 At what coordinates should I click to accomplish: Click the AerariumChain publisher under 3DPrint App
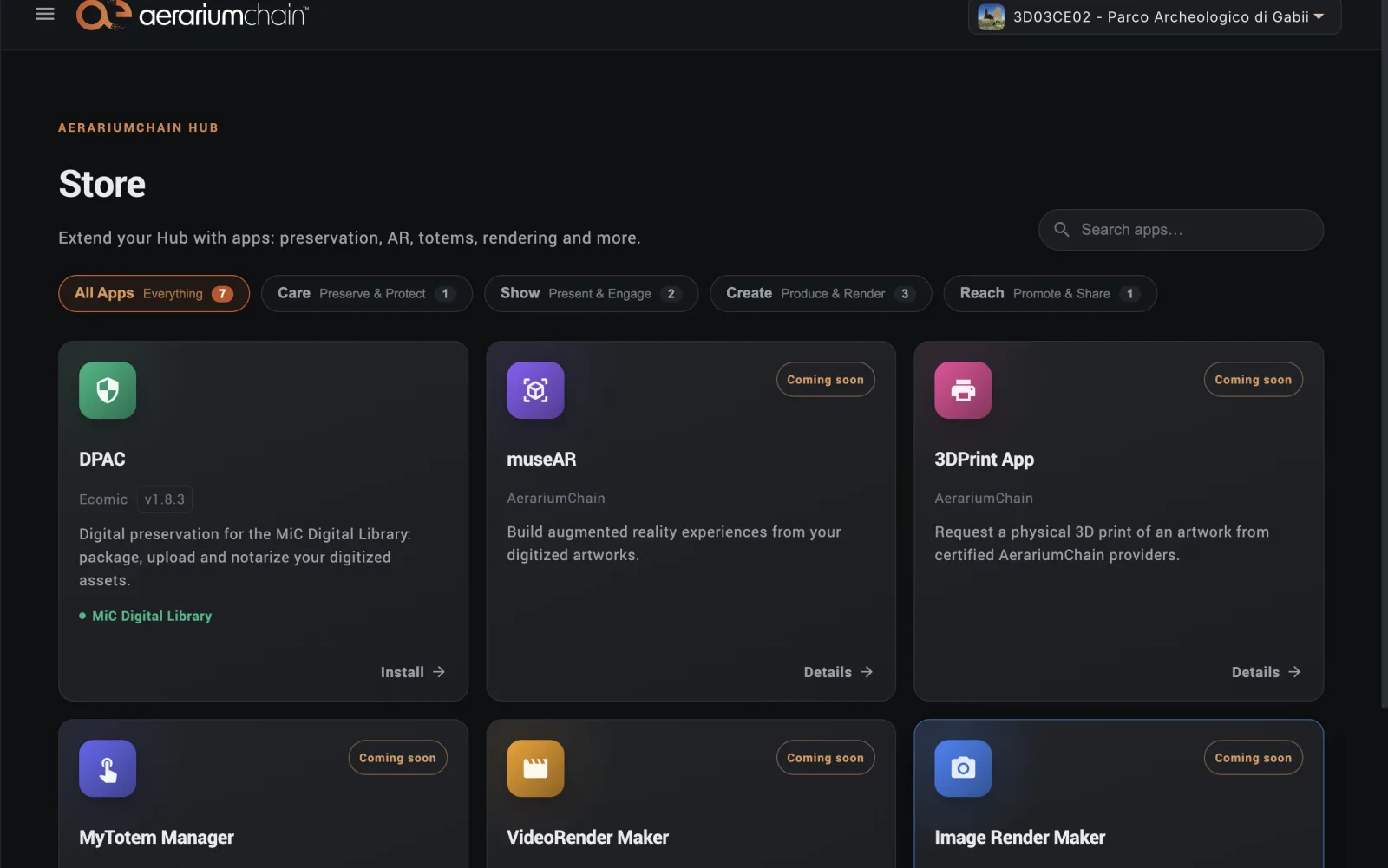984,498
